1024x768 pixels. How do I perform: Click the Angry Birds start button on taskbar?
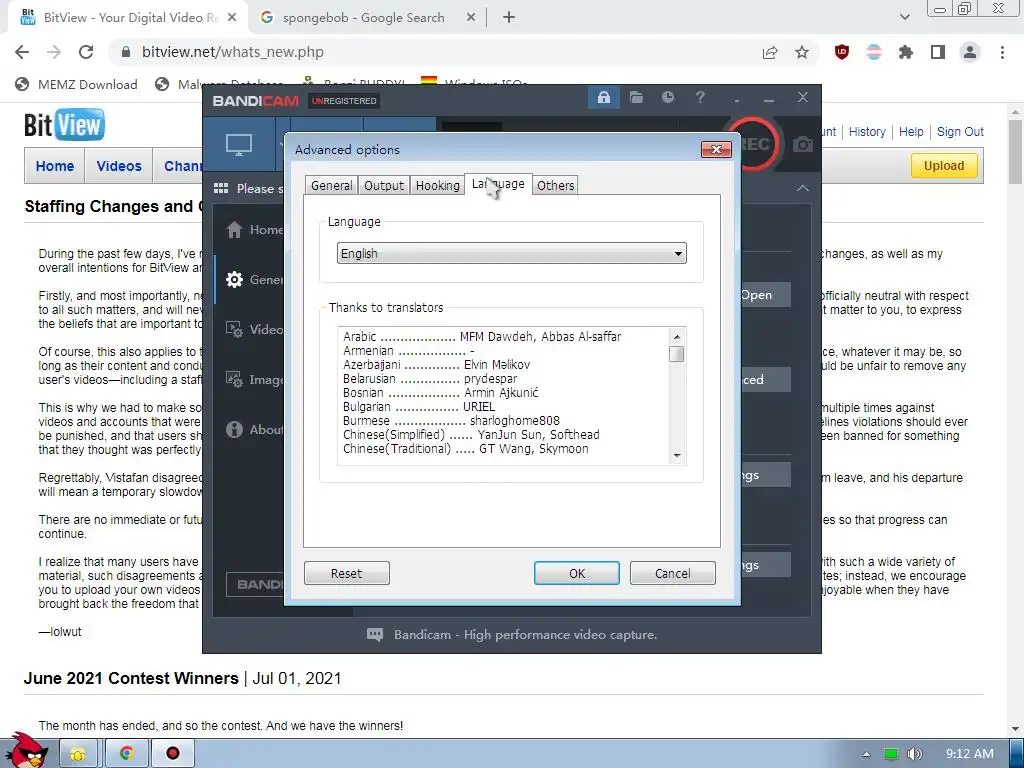(x=26, y=751)
